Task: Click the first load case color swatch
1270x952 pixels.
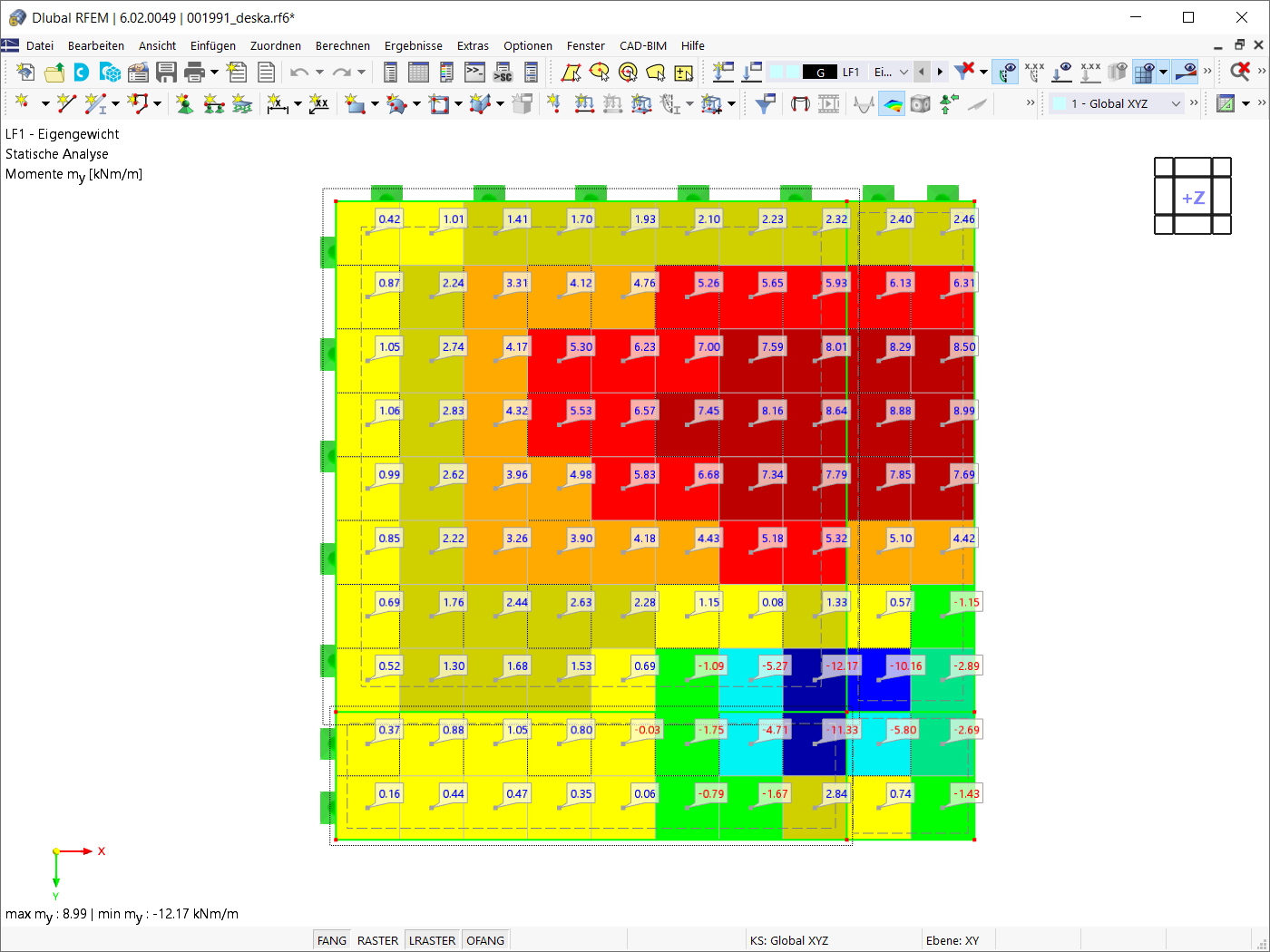Action: 777,72
